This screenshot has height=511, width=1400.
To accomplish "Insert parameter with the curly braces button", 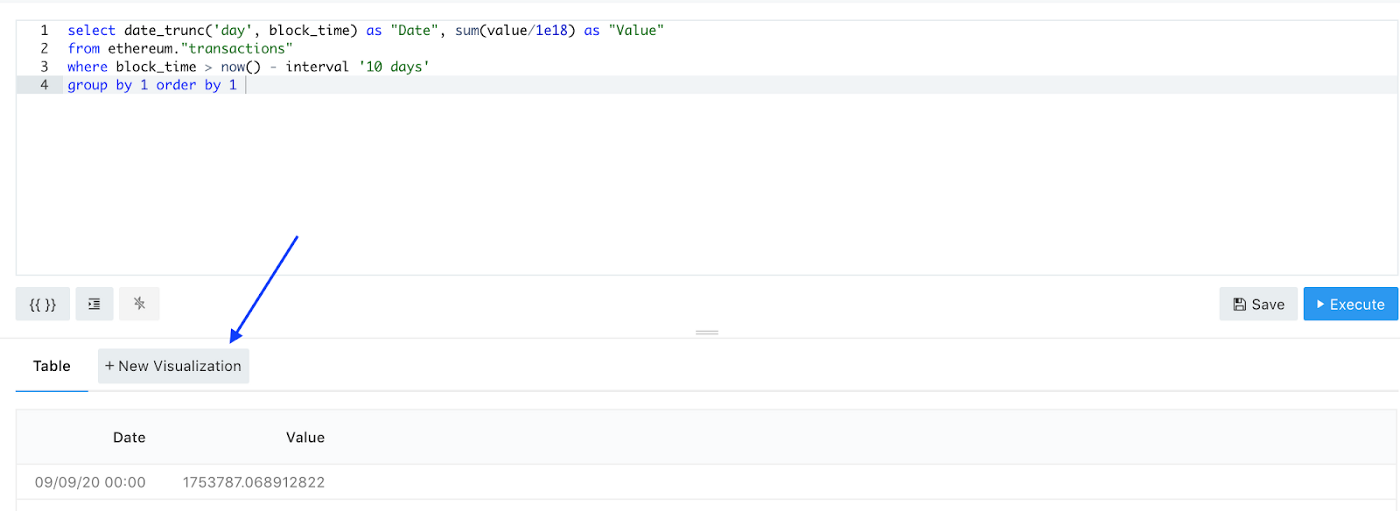I will coord(43,304).
